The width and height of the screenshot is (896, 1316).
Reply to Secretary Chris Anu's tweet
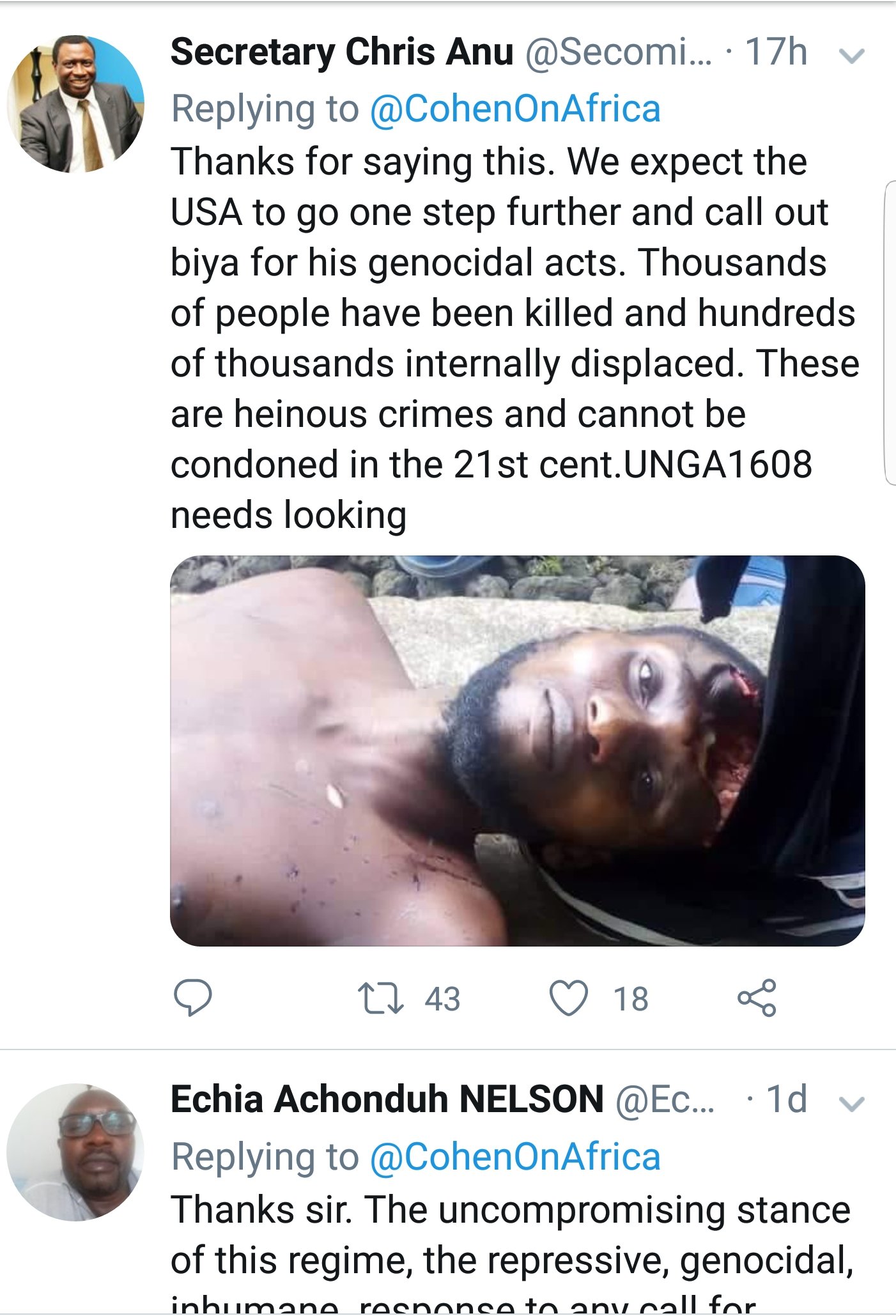click(192, 997)
